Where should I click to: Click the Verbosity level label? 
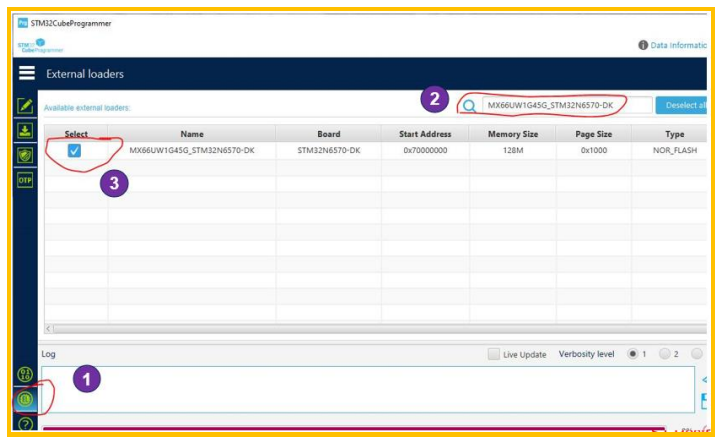586,354
